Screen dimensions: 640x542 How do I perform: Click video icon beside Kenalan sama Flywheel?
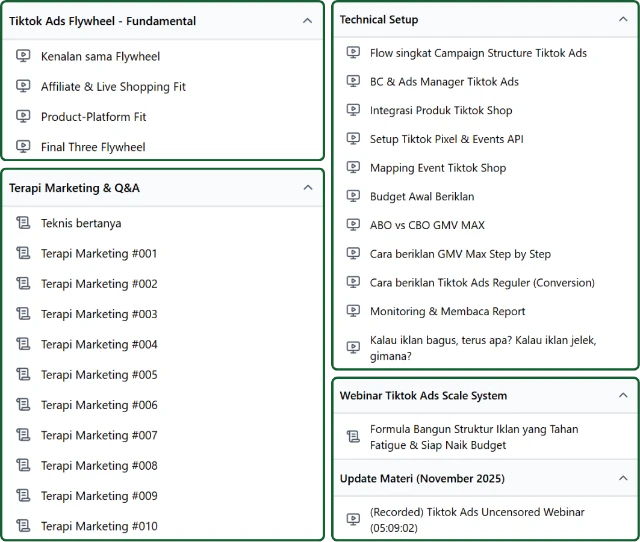pos(23,56)
